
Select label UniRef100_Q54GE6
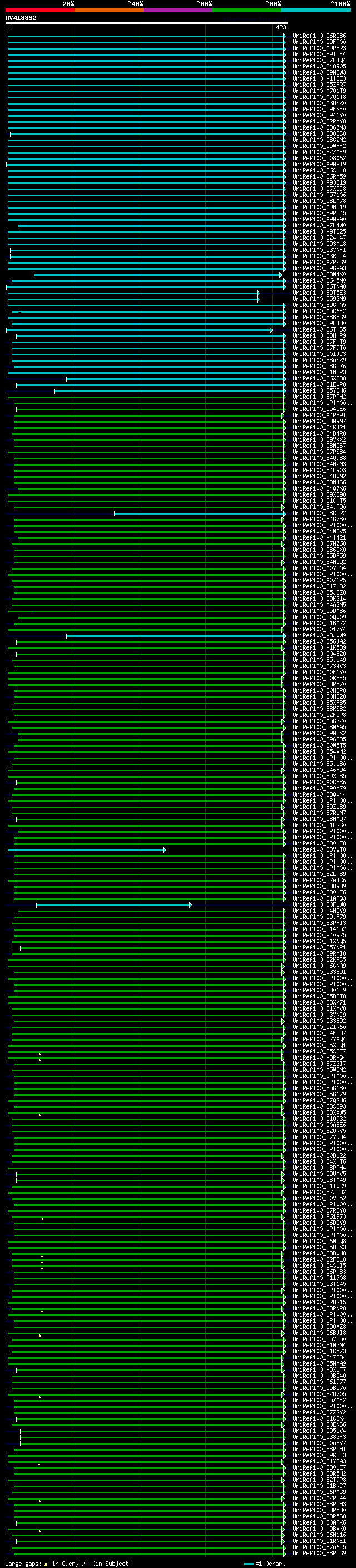coord(319,409)
